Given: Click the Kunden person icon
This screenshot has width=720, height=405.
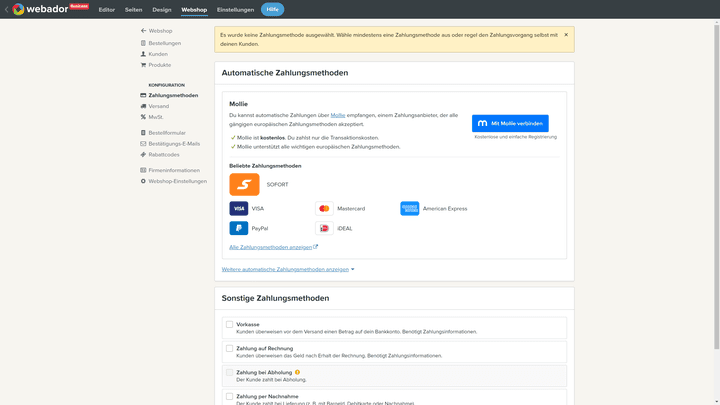Looking at the screenshot, I should 143,54.
